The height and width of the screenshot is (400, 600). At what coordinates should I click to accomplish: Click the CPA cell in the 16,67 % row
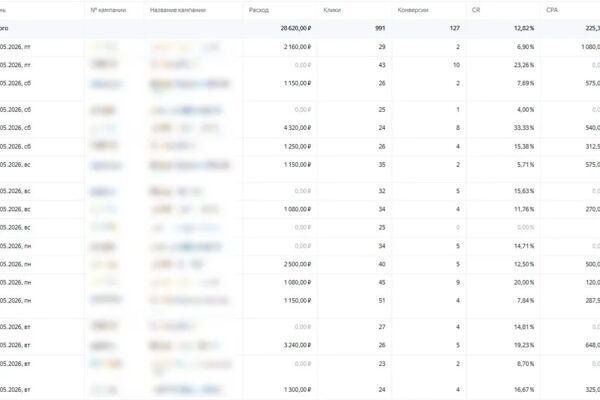[592, 389]
